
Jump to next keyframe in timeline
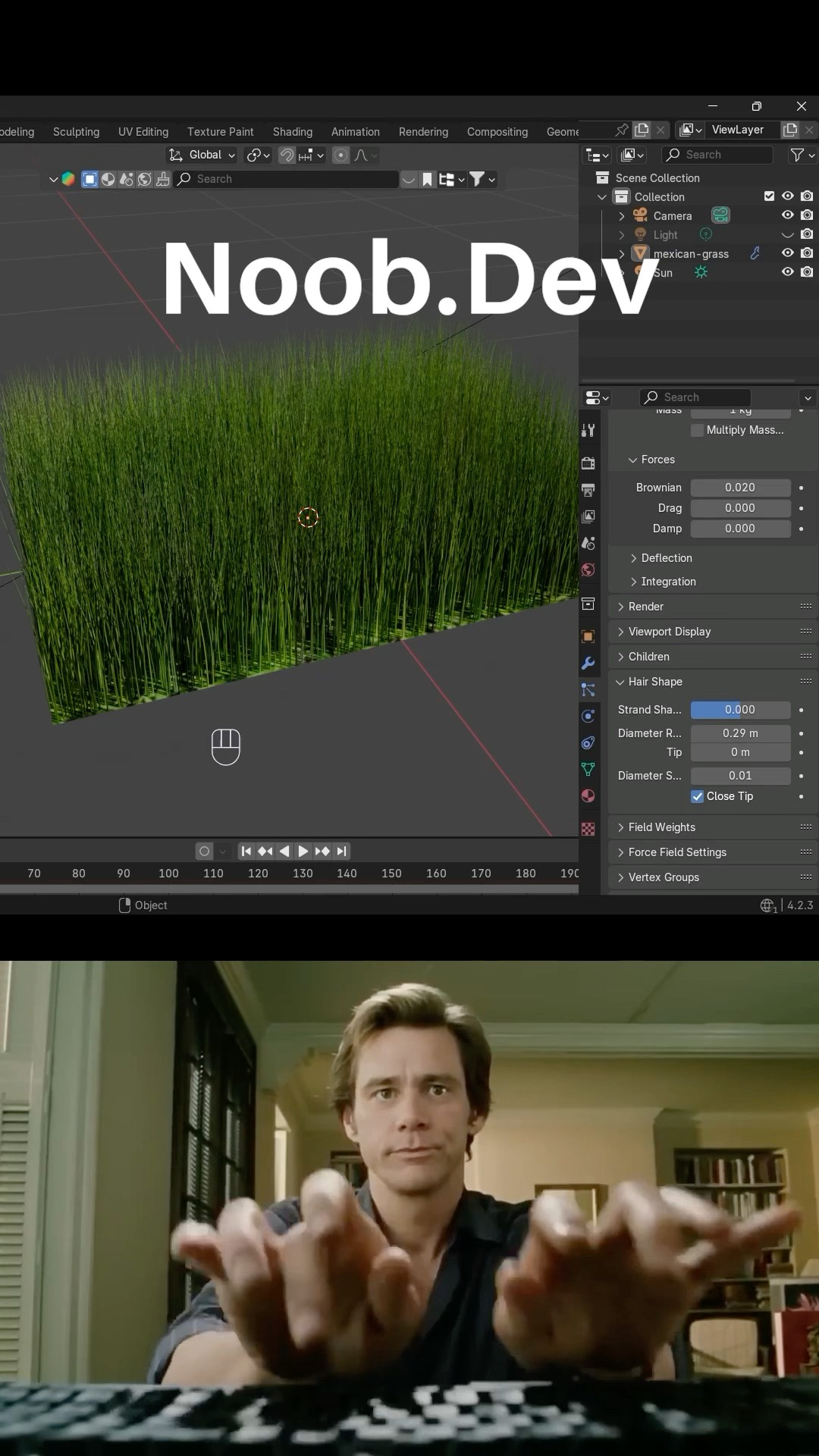pos(322,851)
